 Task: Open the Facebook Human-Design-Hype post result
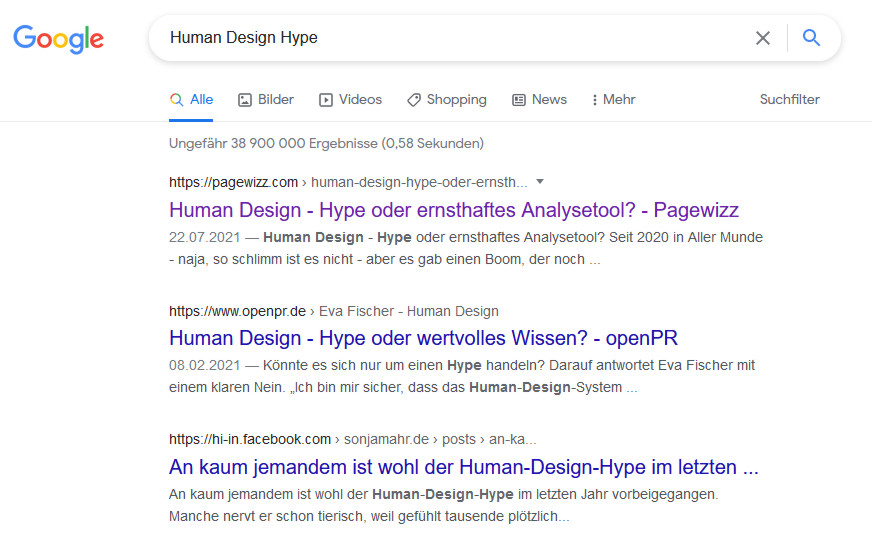coord(463,467)
